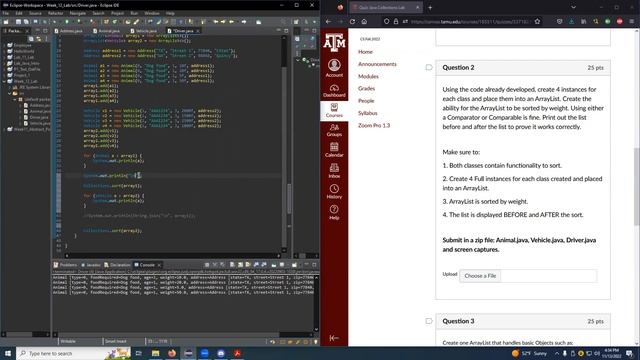Open the Calendar in Canvas sidebar
The width and height of the screenshot is (640, 360).
[334, 150]
